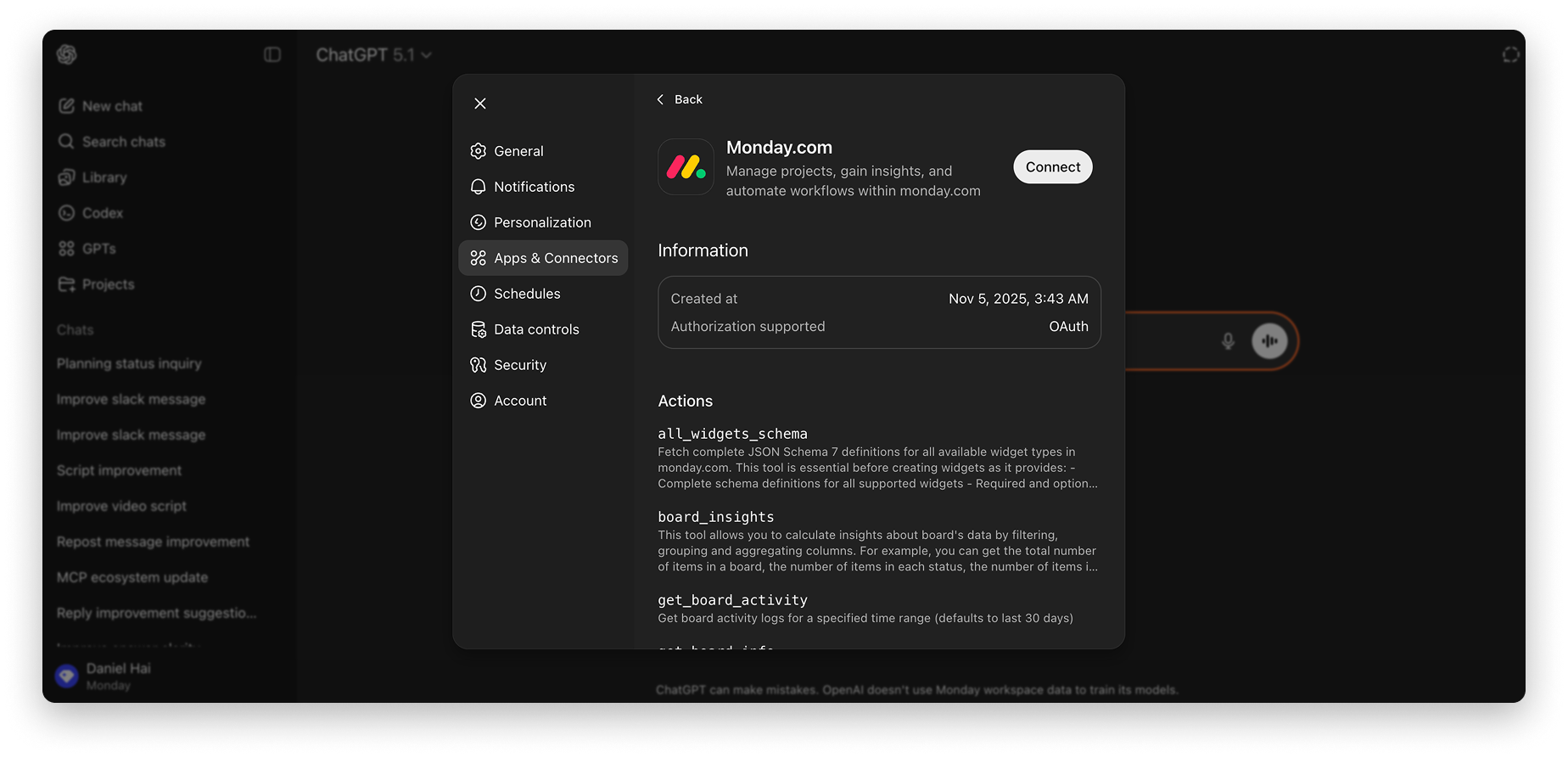This screenshot has width=1568, height=758.
Task: Click the Codex icon in sidebar
Action: point(66,213)
